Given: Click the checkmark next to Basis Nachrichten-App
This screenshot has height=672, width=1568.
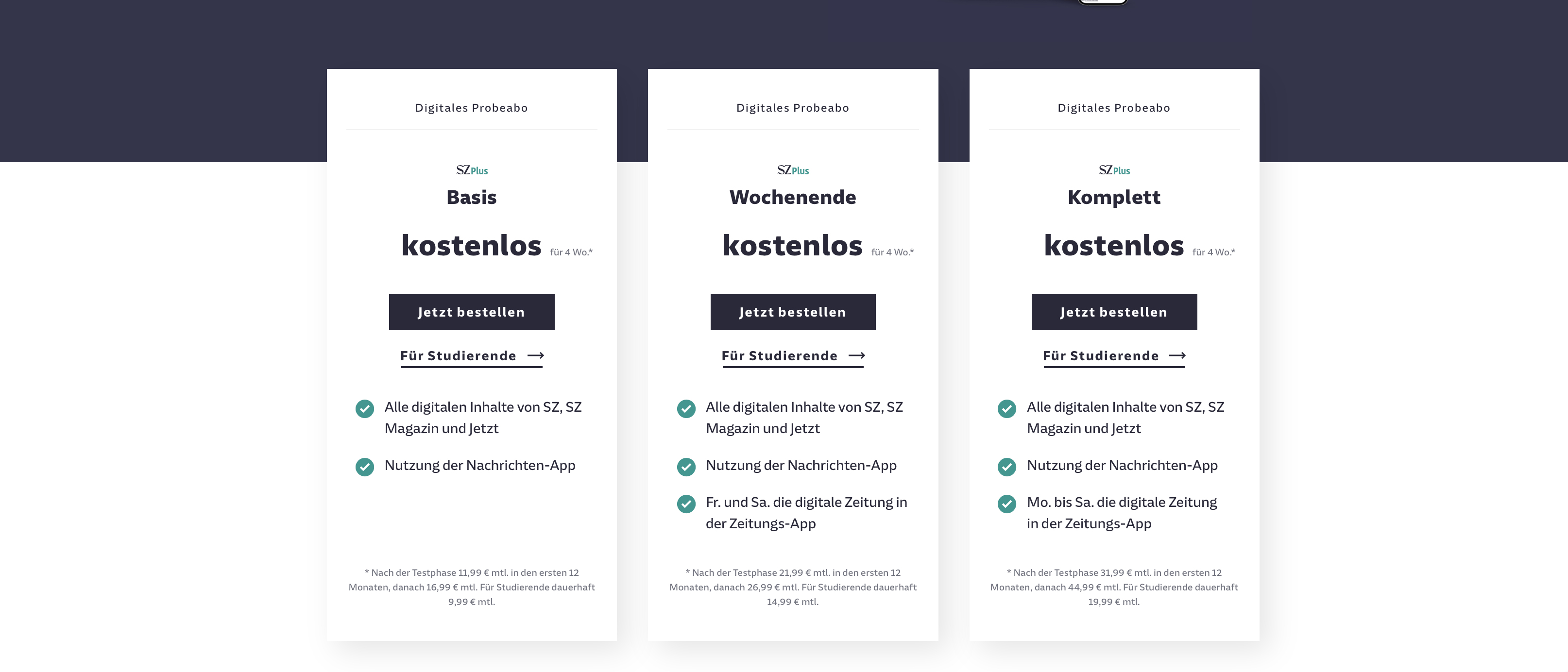Looking at the screenshot, I should 365,467.
